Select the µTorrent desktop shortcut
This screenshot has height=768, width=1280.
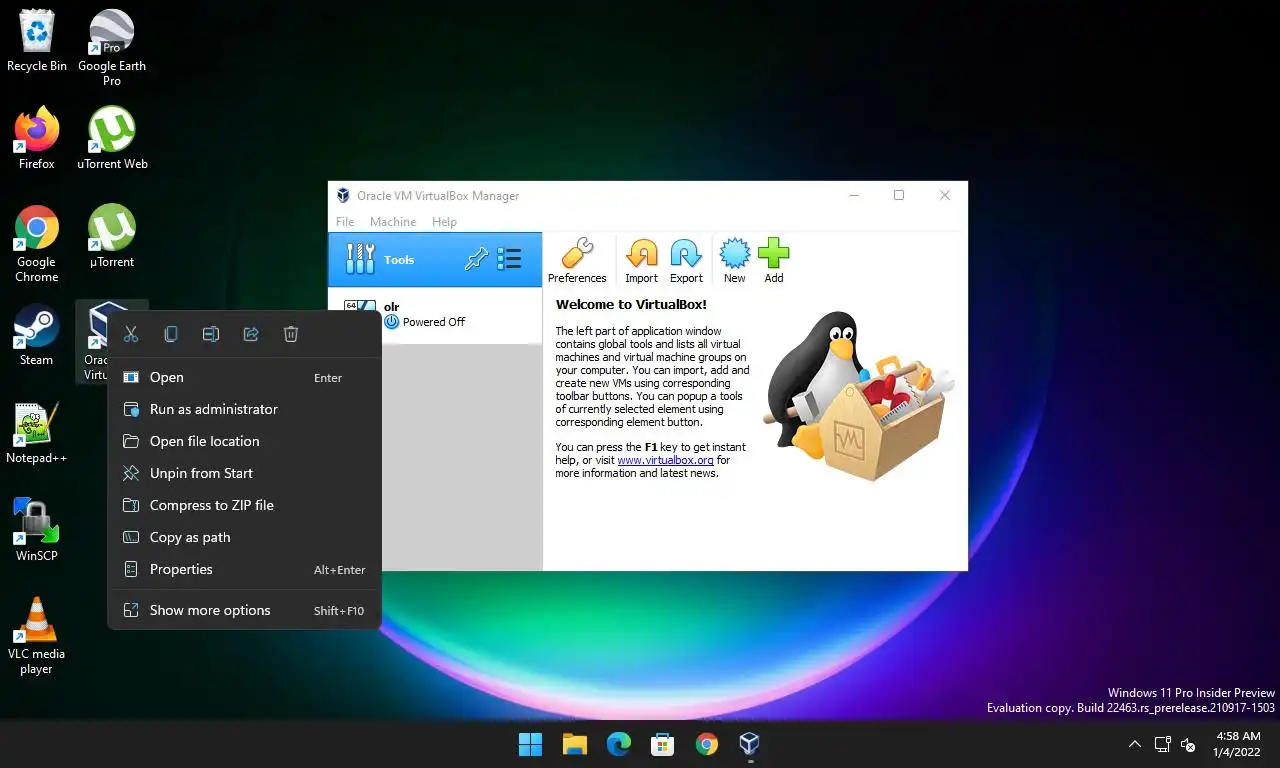[112, 236]
